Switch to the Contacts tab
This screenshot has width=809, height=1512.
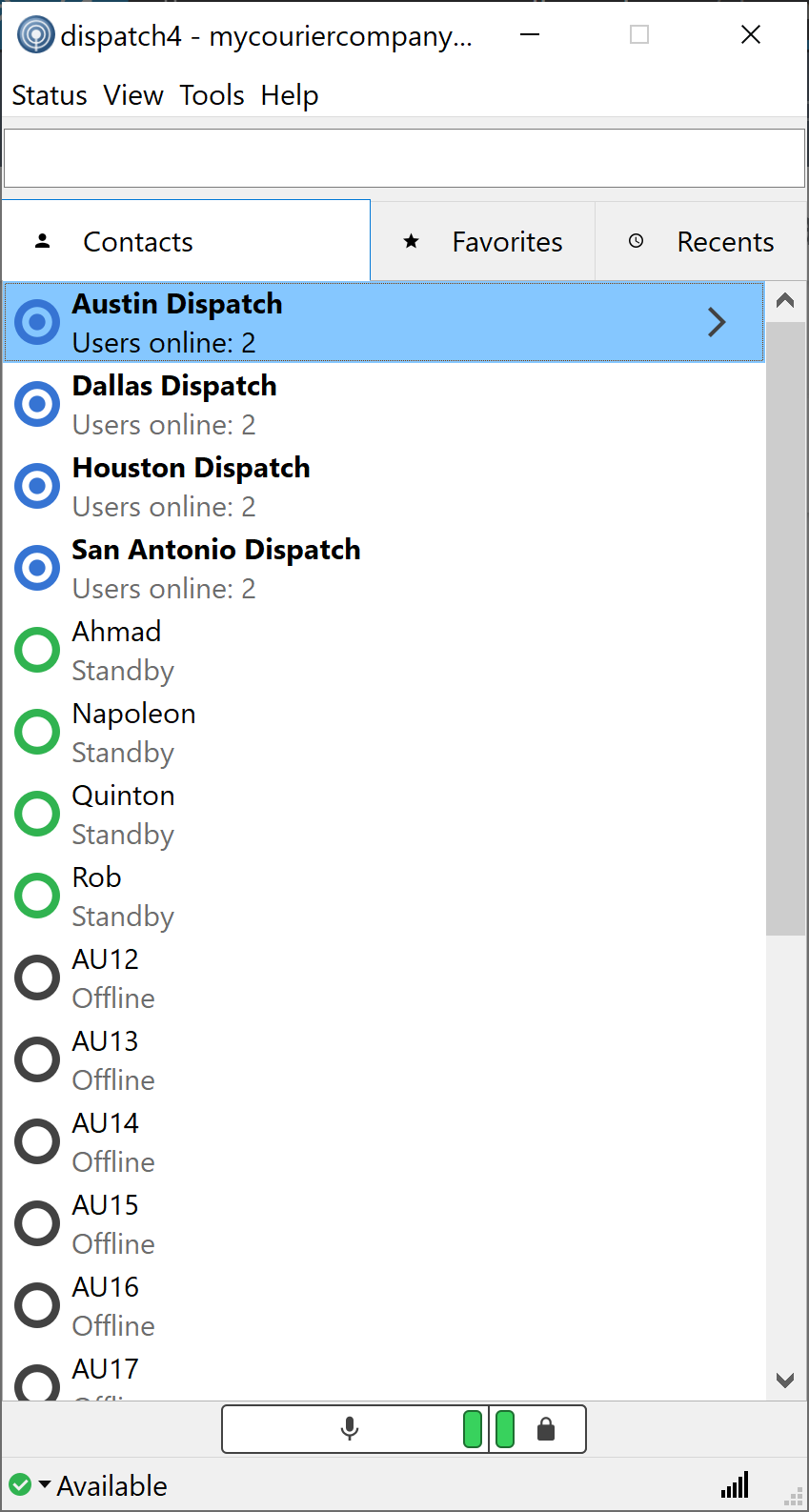click(137, 241)
